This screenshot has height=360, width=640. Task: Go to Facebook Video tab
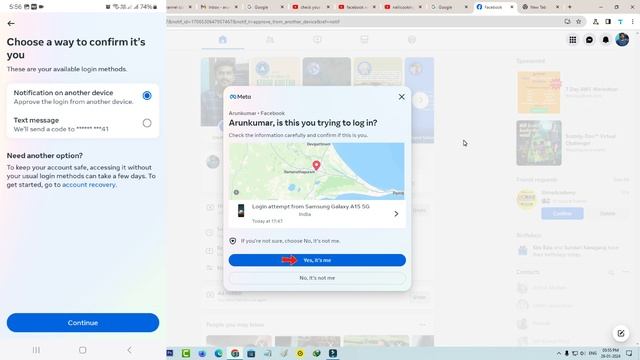317,40
